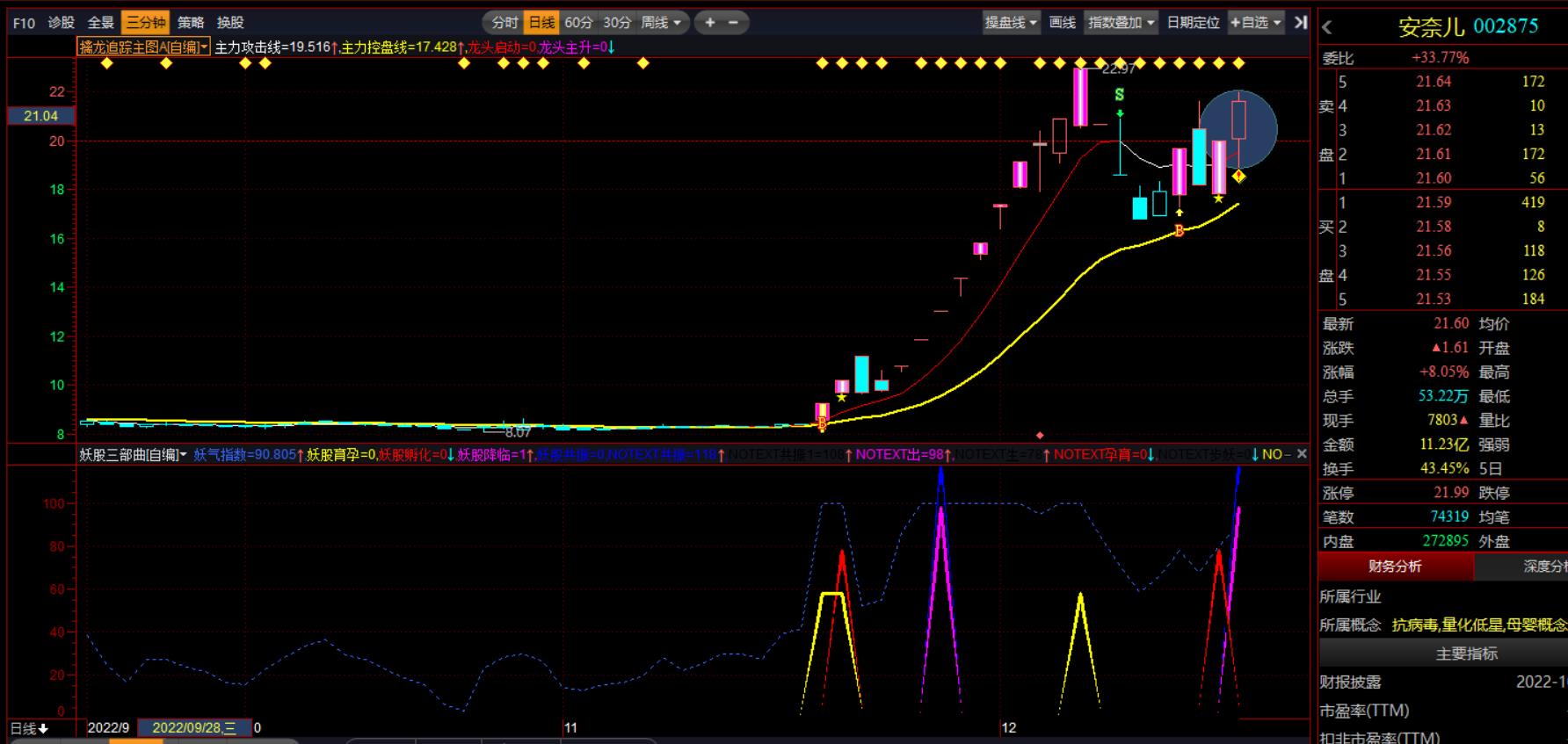Image resolution: width=1568 pixels, height=744 pixels.
Task: Expand the 操盘线 dropdown
Action: click(1011, 23)
